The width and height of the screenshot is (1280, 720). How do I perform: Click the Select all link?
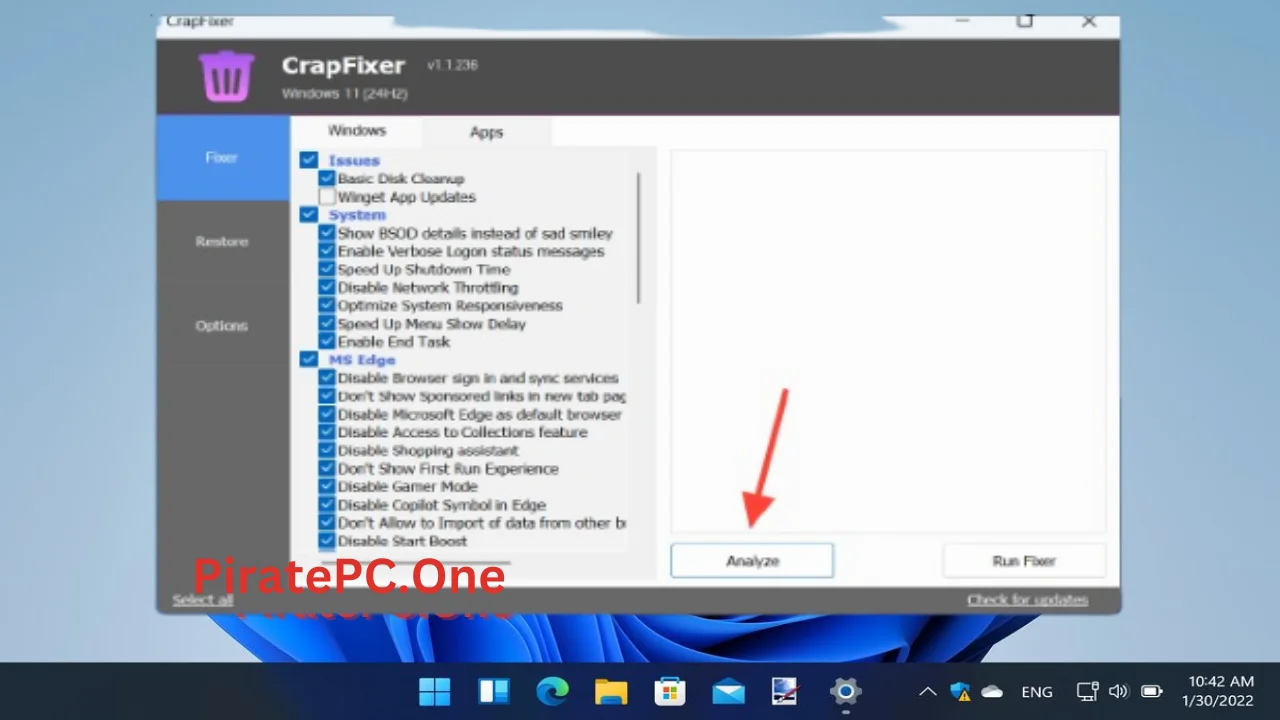(x=203, y=600)
